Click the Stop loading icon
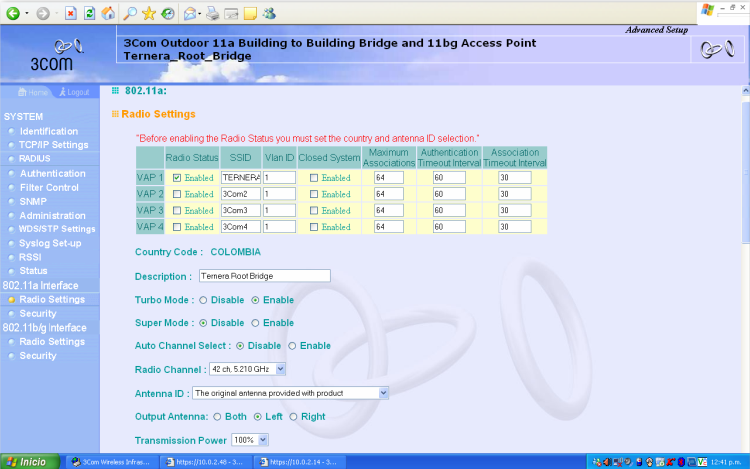The height and width of the screenshot is (469, 750). [x=70, y=13]
